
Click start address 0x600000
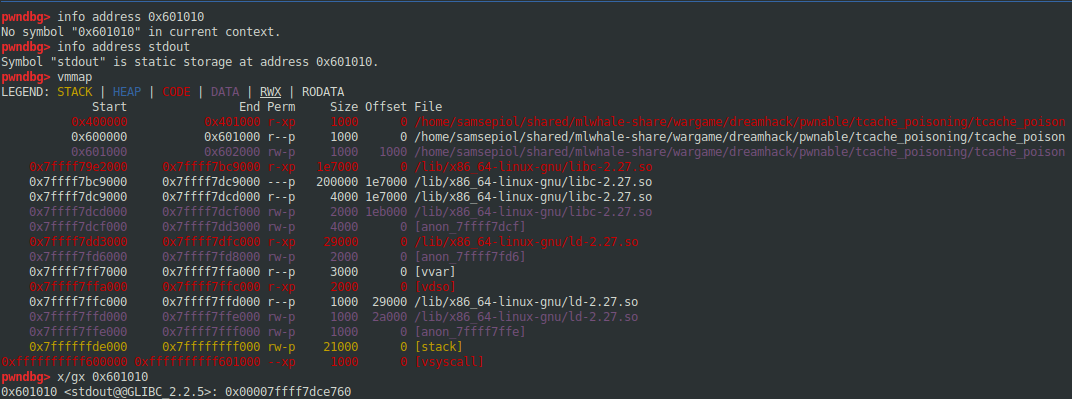coord(99,137)
